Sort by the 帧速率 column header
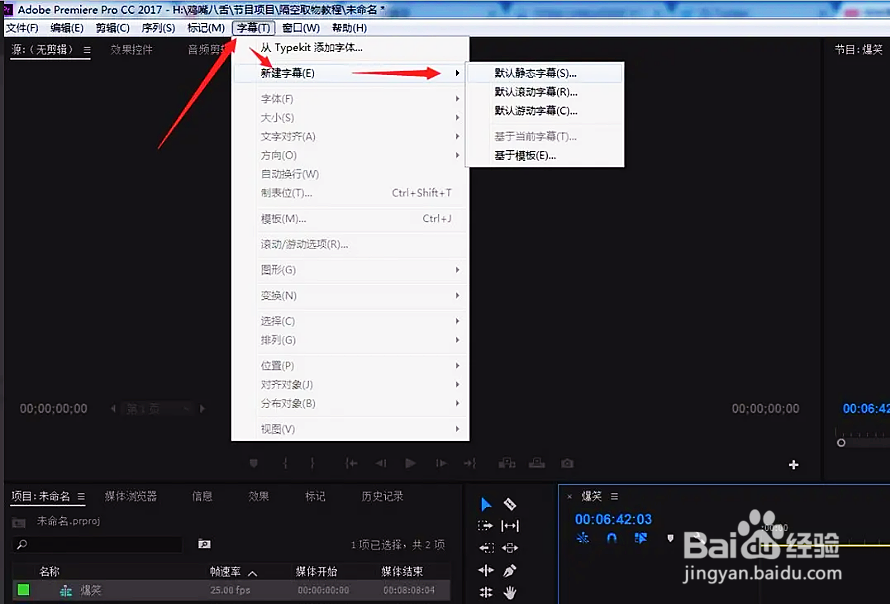 (226, 572)
